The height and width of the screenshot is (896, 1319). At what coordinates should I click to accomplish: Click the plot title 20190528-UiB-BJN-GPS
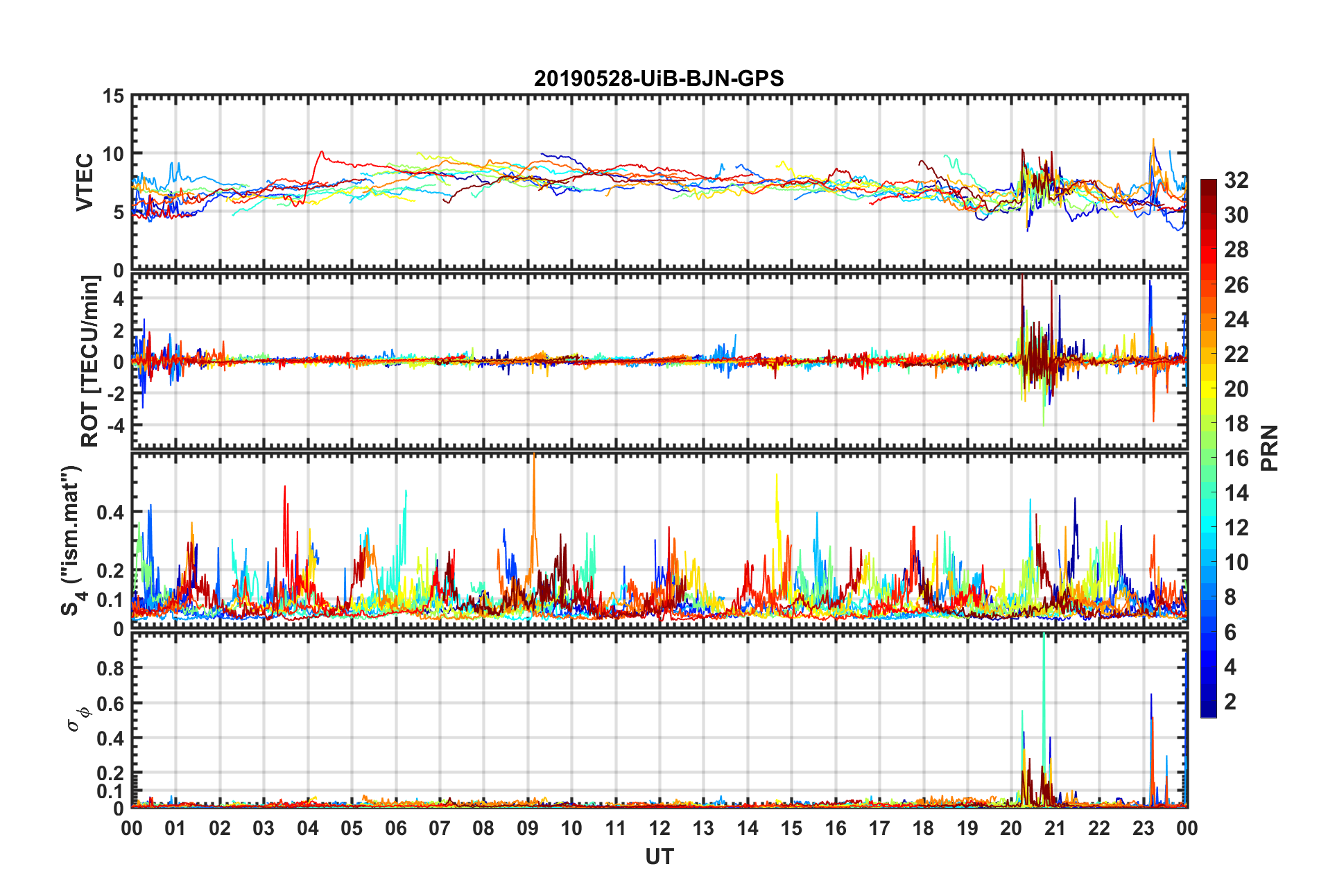tap(659, 78)
